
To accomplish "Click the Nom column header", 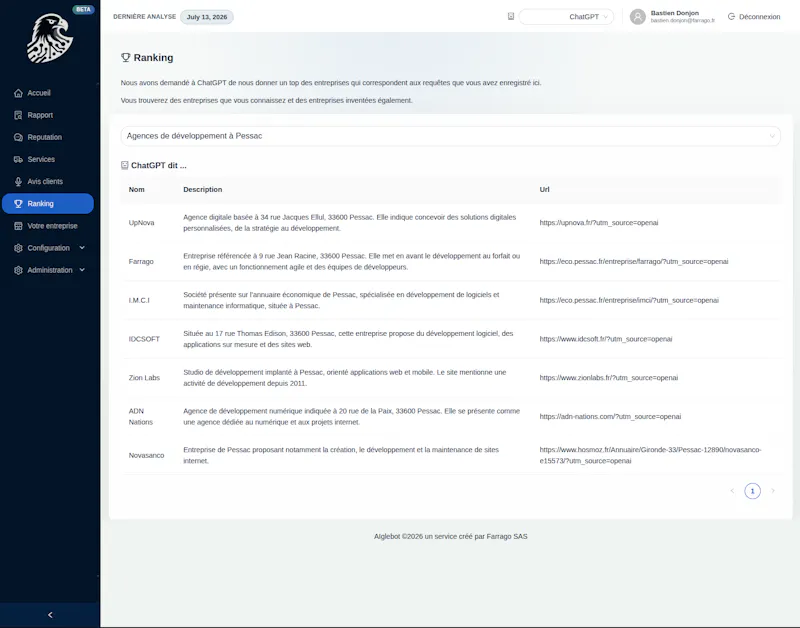I will [136, 189].
